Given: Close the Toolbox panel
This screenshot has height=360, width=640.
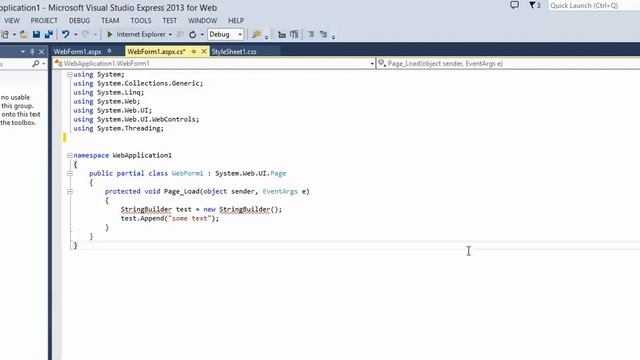Looking at the screenshot, I should pos(41,51).
